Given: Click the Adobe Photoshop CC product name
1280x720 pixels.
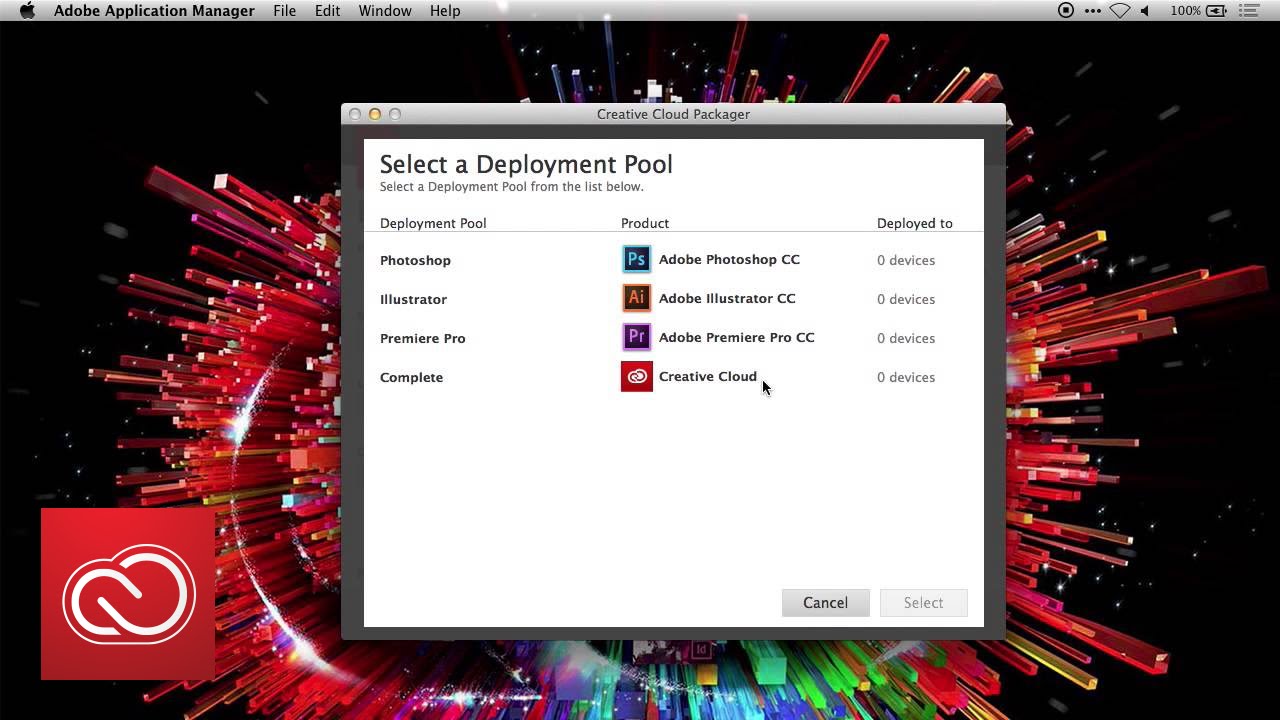Looking at the screenshot, I should coord(729,259).
